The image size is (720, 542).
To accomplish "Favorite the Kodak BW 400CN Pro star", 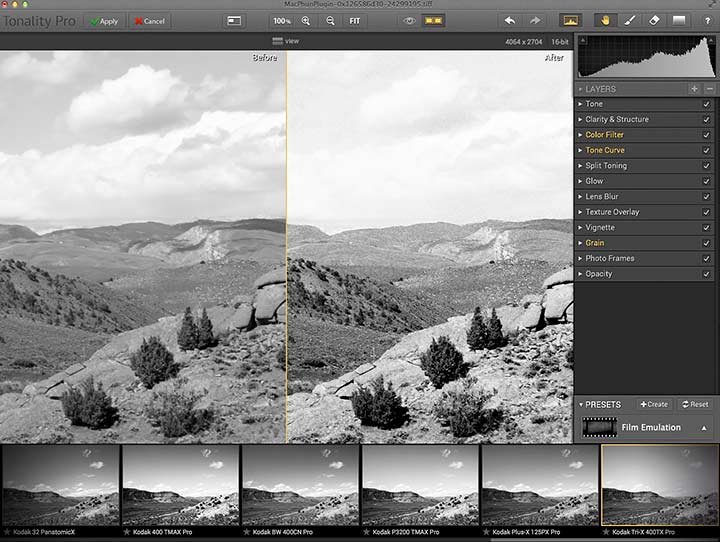I will pos(247,532).
